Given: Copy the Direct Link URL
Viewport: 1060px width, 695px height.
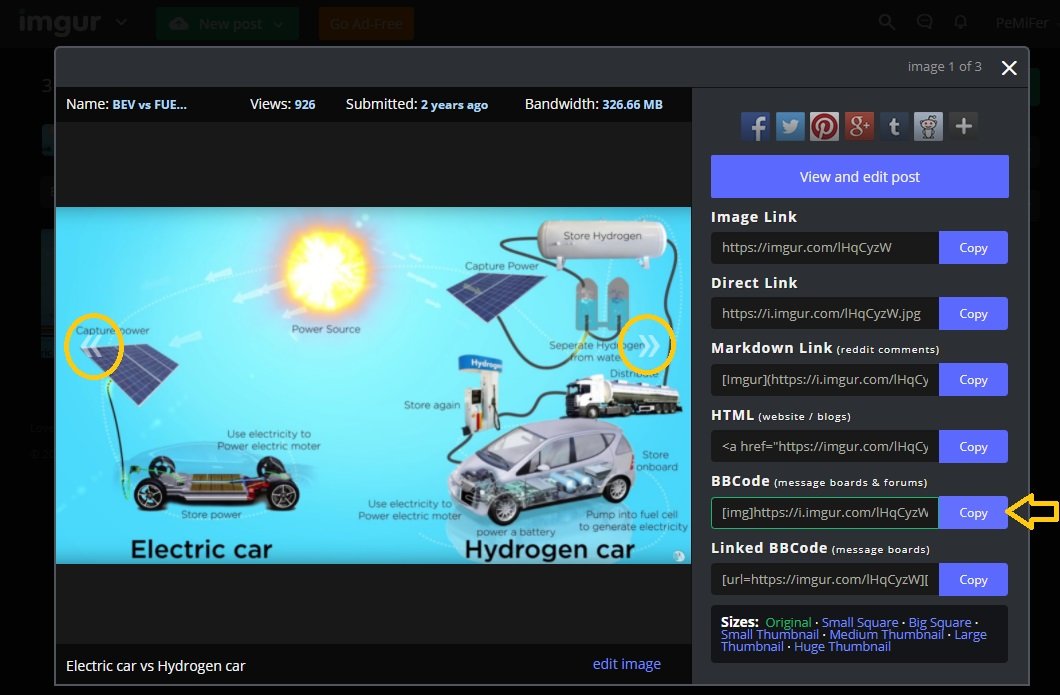Looking at the screenshot, I should coord(973,314).
